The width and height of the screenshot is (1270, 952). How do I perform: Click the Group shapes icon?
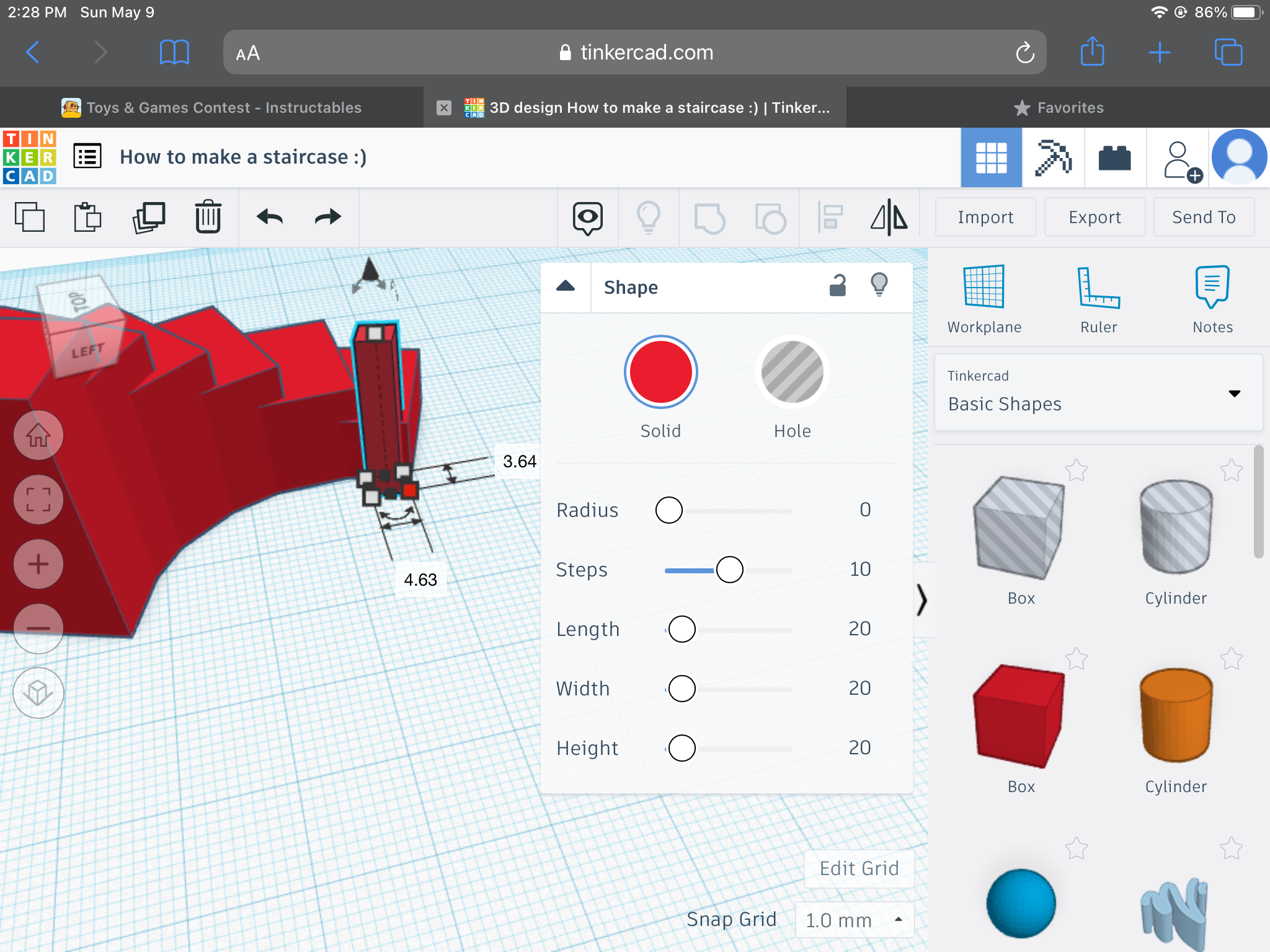pyautogui.click(x=709, y=218)
